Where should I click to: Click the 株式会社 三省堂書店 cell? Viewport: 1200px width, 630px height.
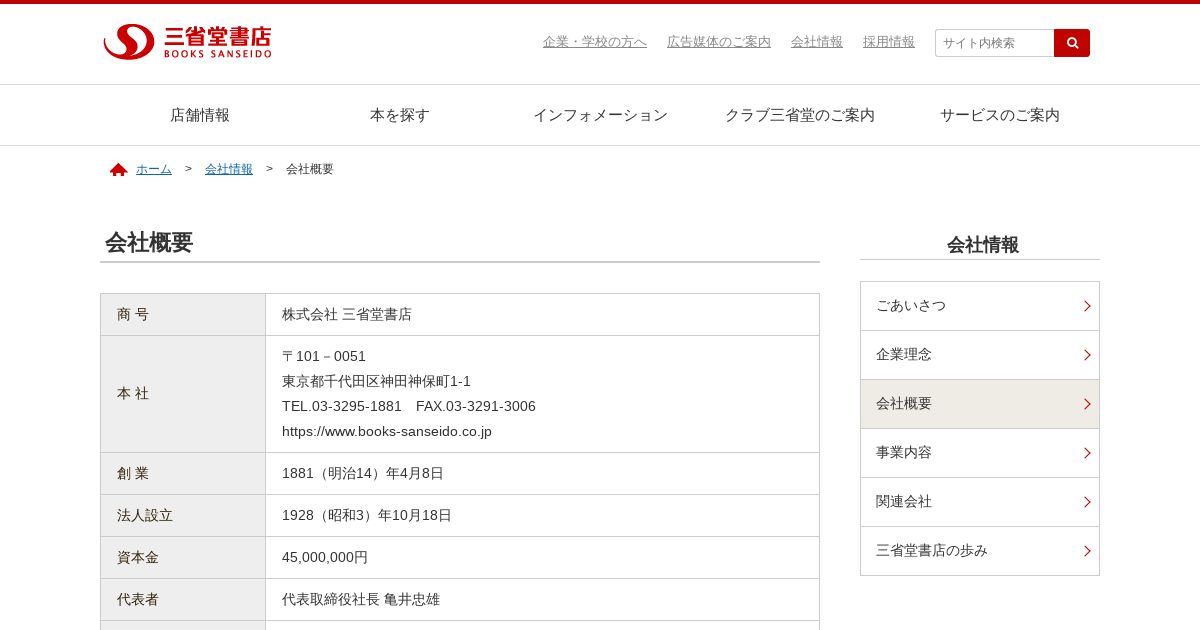click(542, 314)
